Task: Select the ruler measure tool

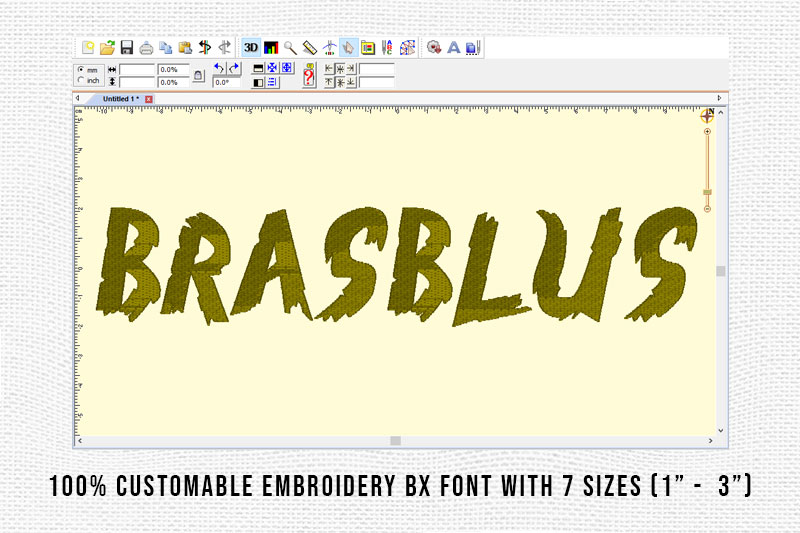Action: click(x=310, y=48)
